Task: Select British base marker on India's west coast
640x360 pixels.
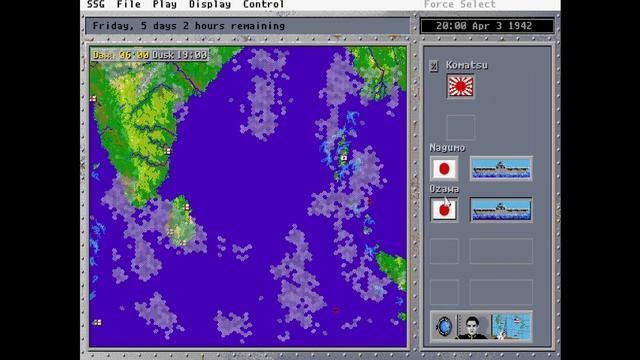Action: (93, 99)
